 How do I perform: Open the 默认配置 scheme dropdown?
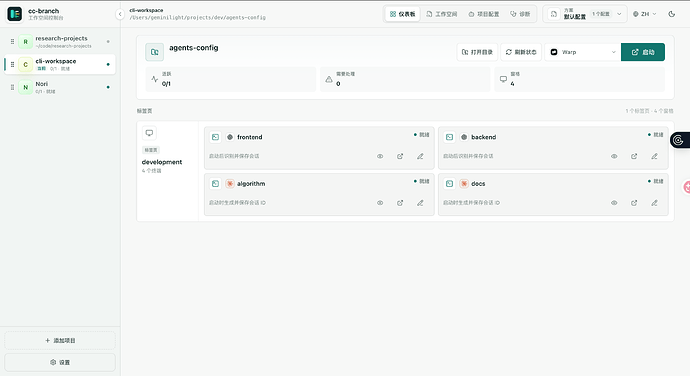pos(585,14)
